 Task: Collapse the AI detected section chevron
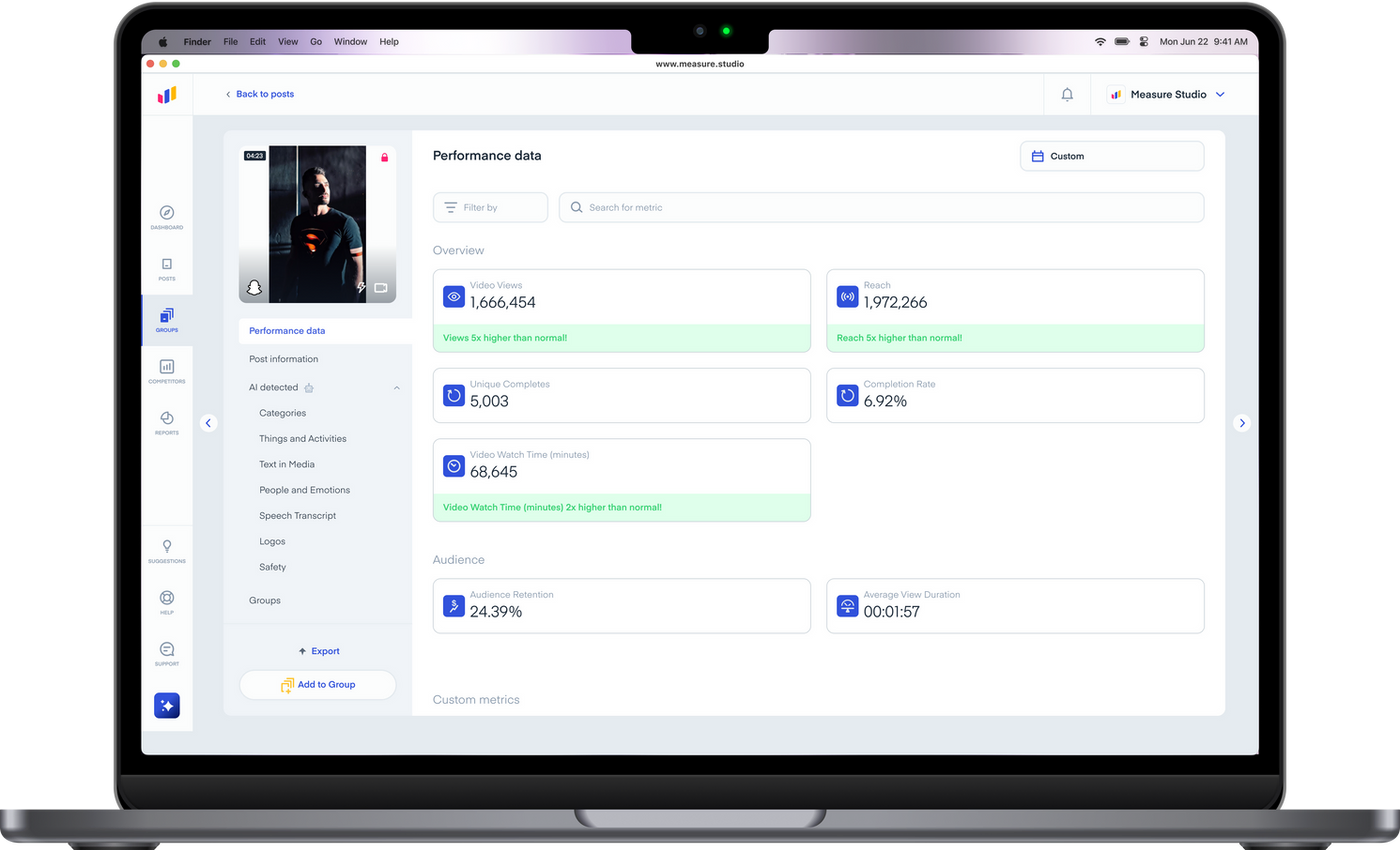click(397, 388)
